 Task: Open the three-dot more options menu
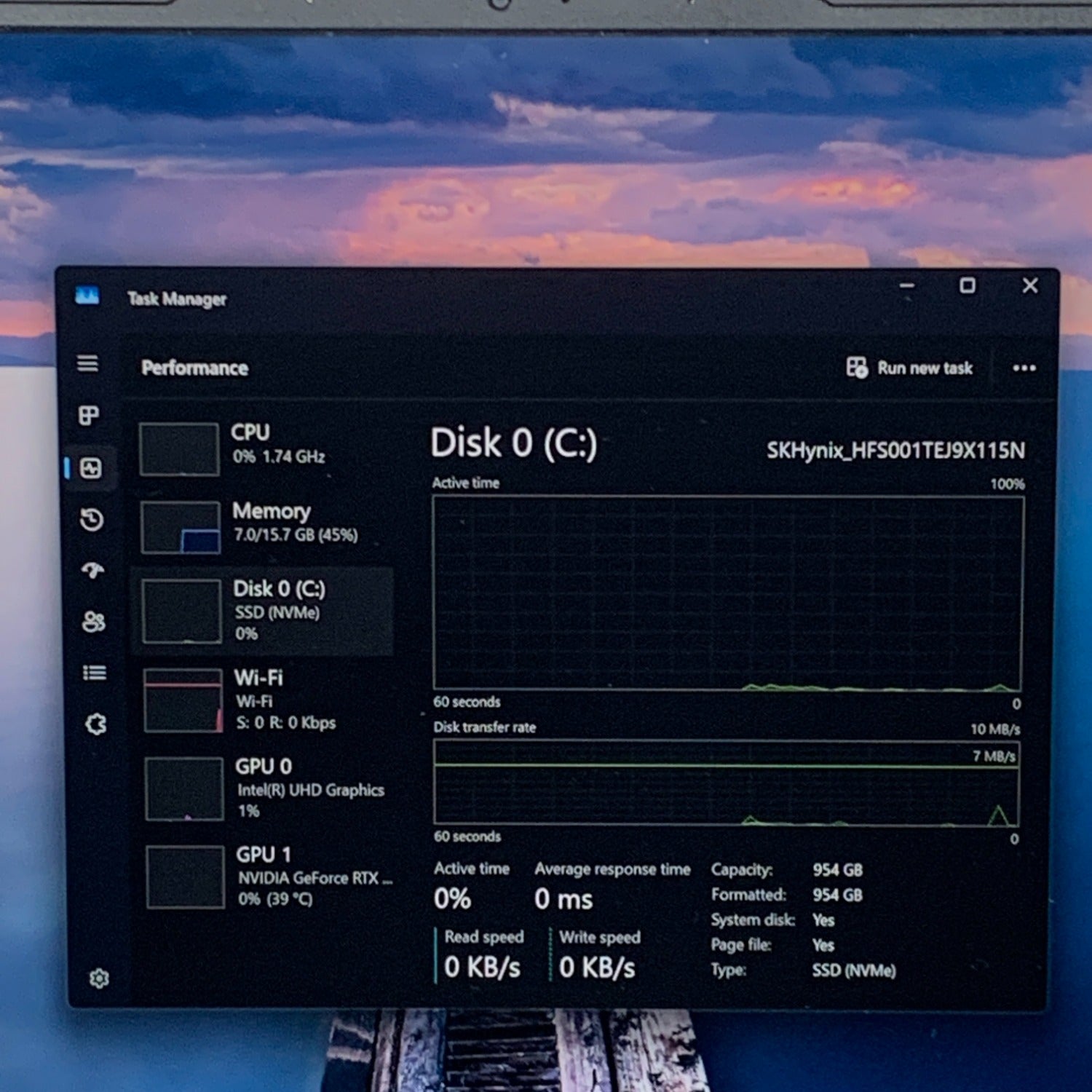1024,368
